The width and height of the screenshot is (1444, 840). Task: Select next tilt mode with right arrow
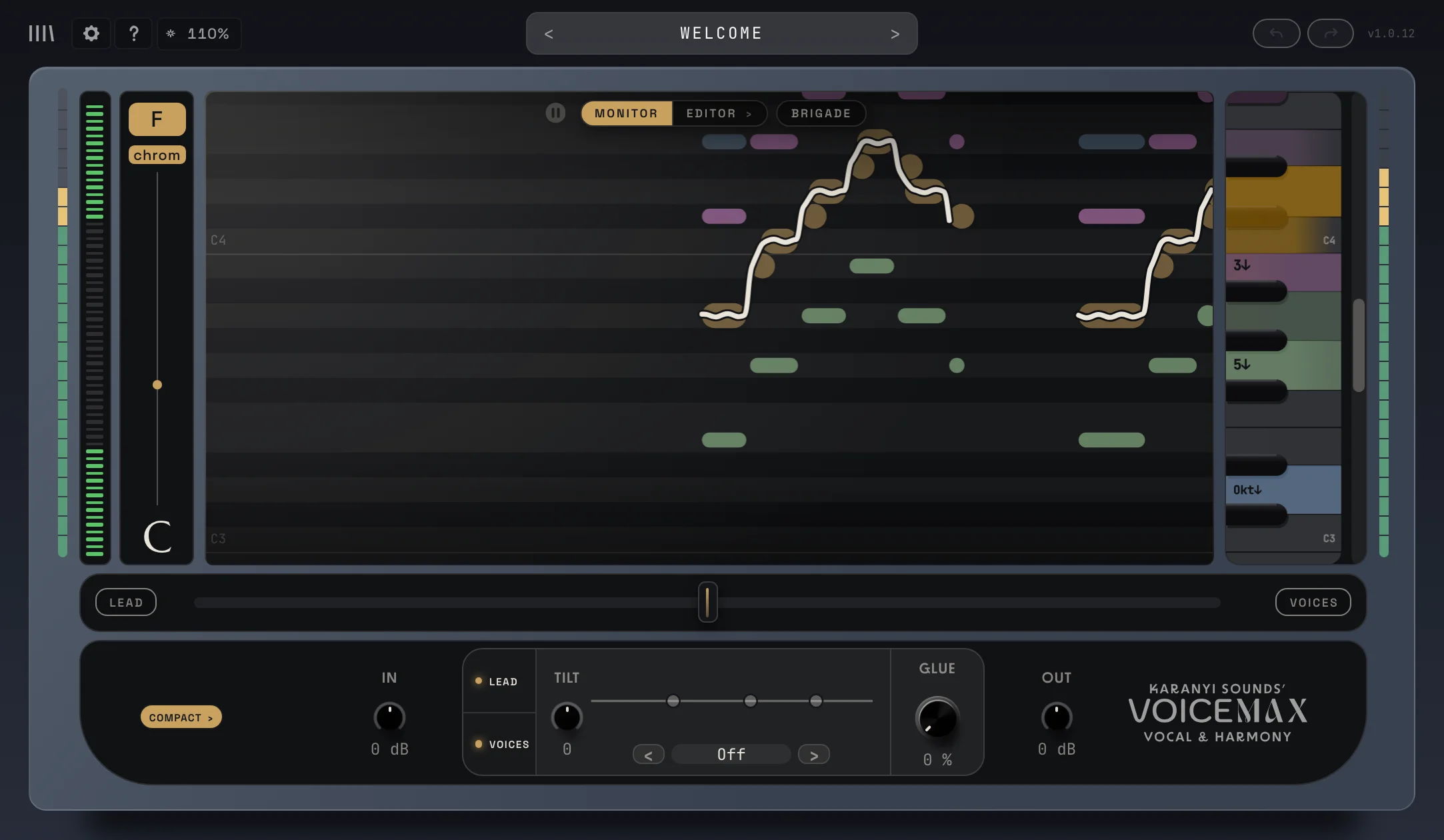813,755
